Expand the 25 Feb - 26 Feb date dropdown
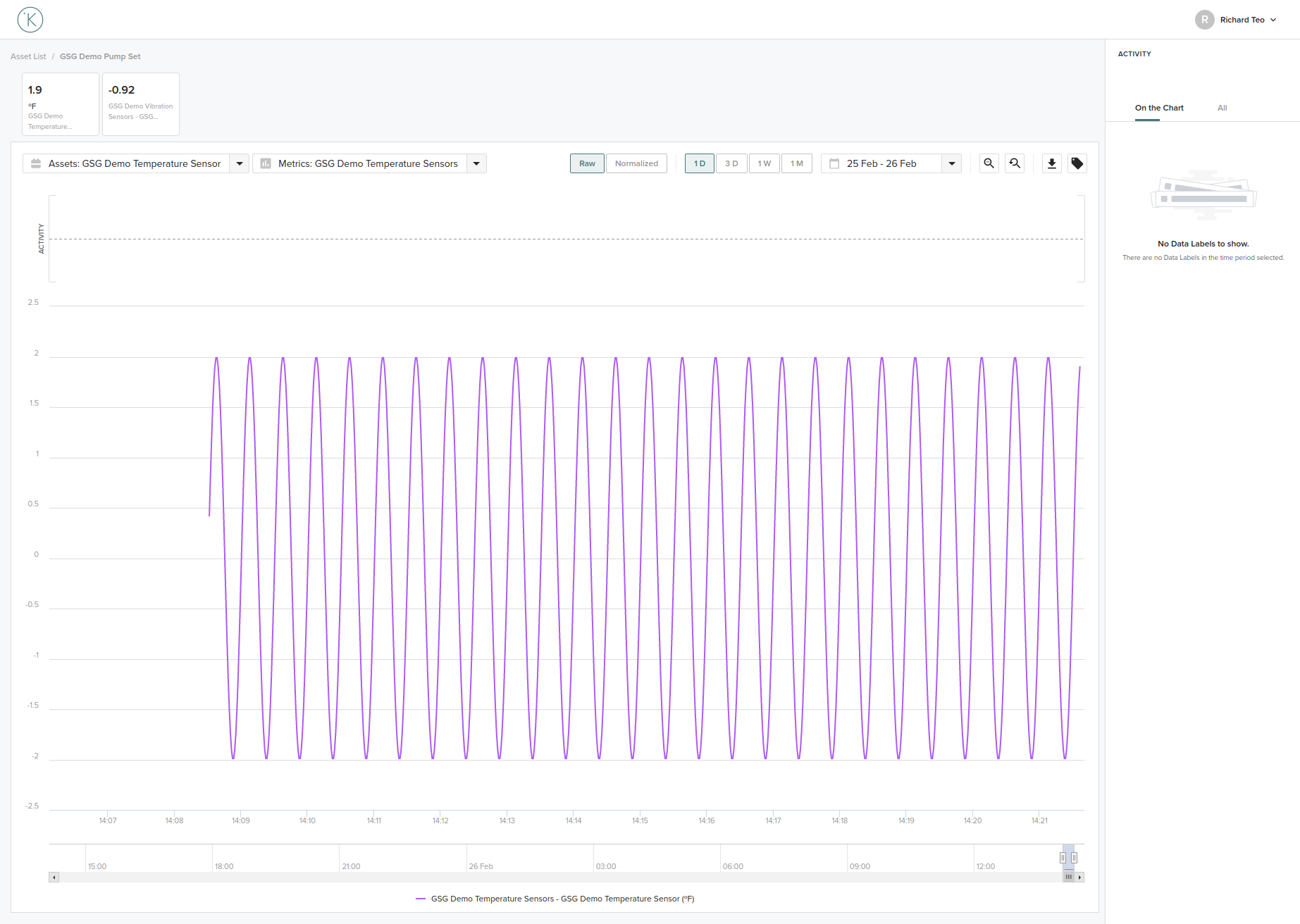 coord(952,163)
